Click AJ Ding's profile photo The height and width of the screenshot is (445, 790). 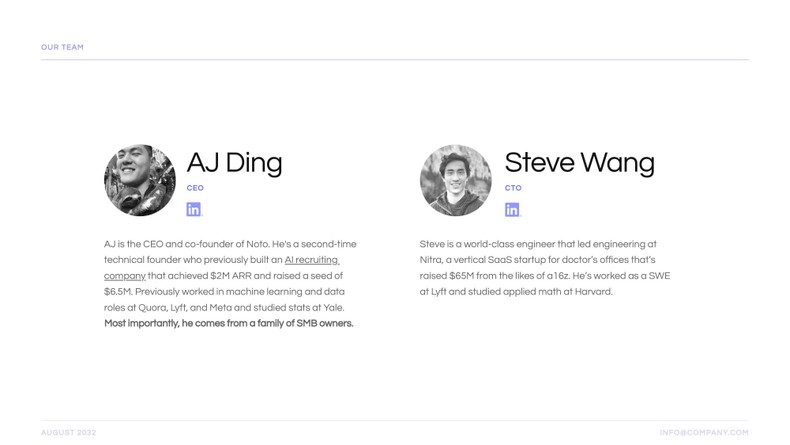pos(140,180)
